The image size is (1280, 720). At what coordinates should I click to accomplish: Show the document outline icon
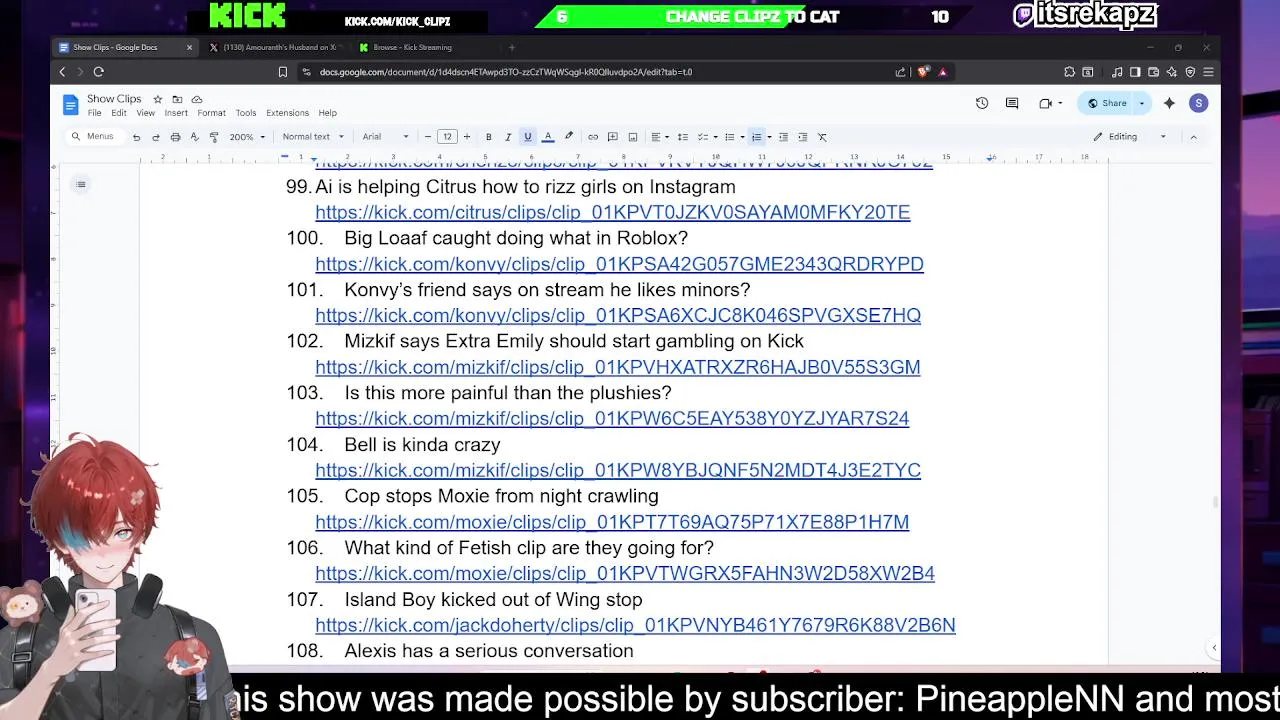(81, 184)
